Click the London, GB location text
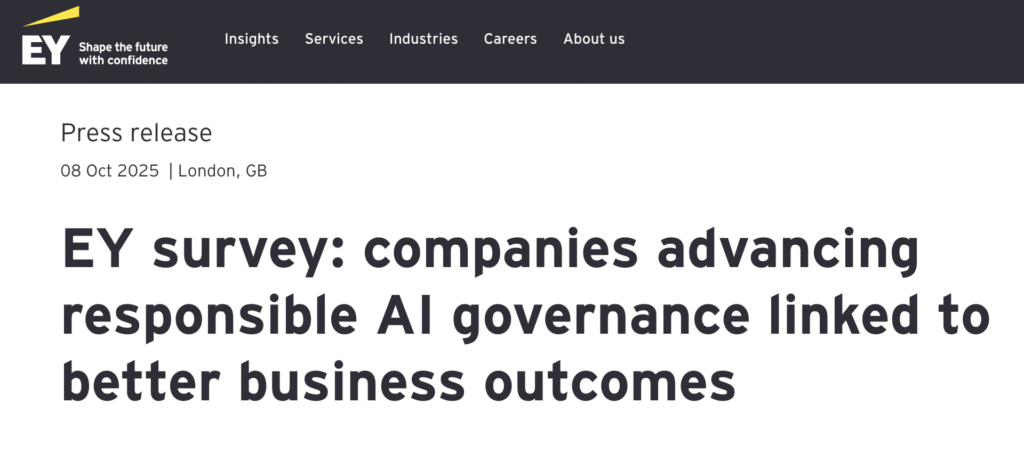Image resolution: width=1024 pixels, height=467 pixels. pos(222,171)
